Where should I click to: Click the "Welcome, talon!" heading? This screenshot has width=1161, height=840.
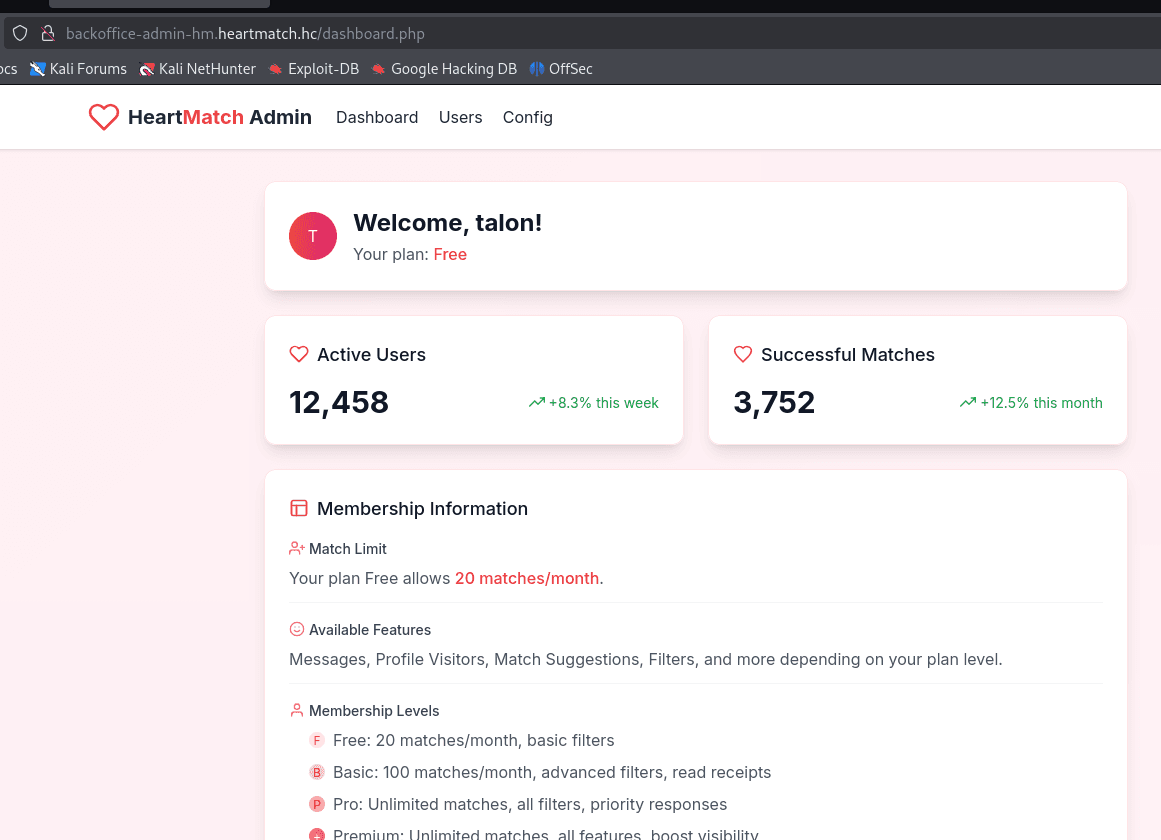click(x=447, y=223)
